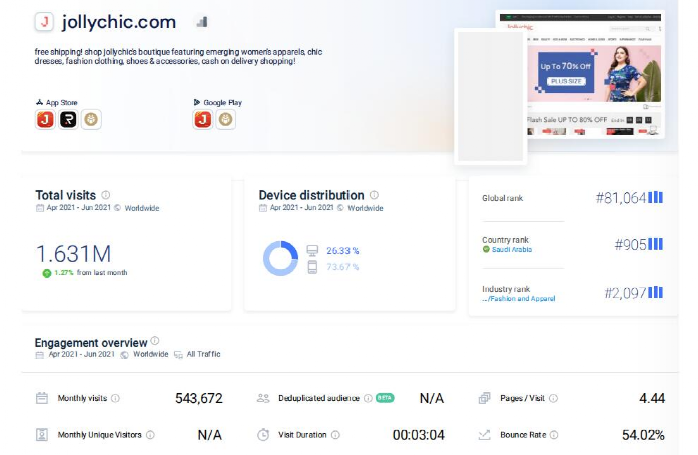Click info icon next to Monthly Unique Visitors
Image resolution: width=698 pixels, height=455 pixels.
(x=150, y=435)
